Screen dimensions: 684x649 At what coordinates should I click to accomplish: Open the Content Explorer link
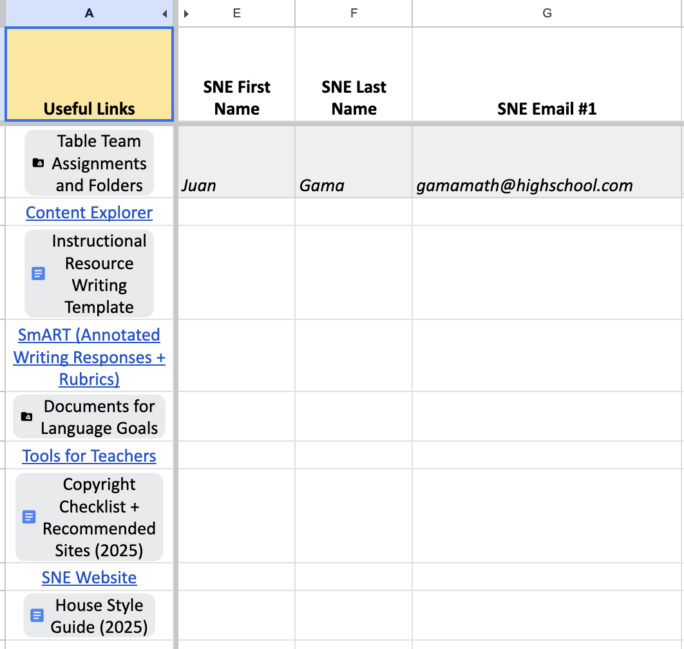point(89,212)
